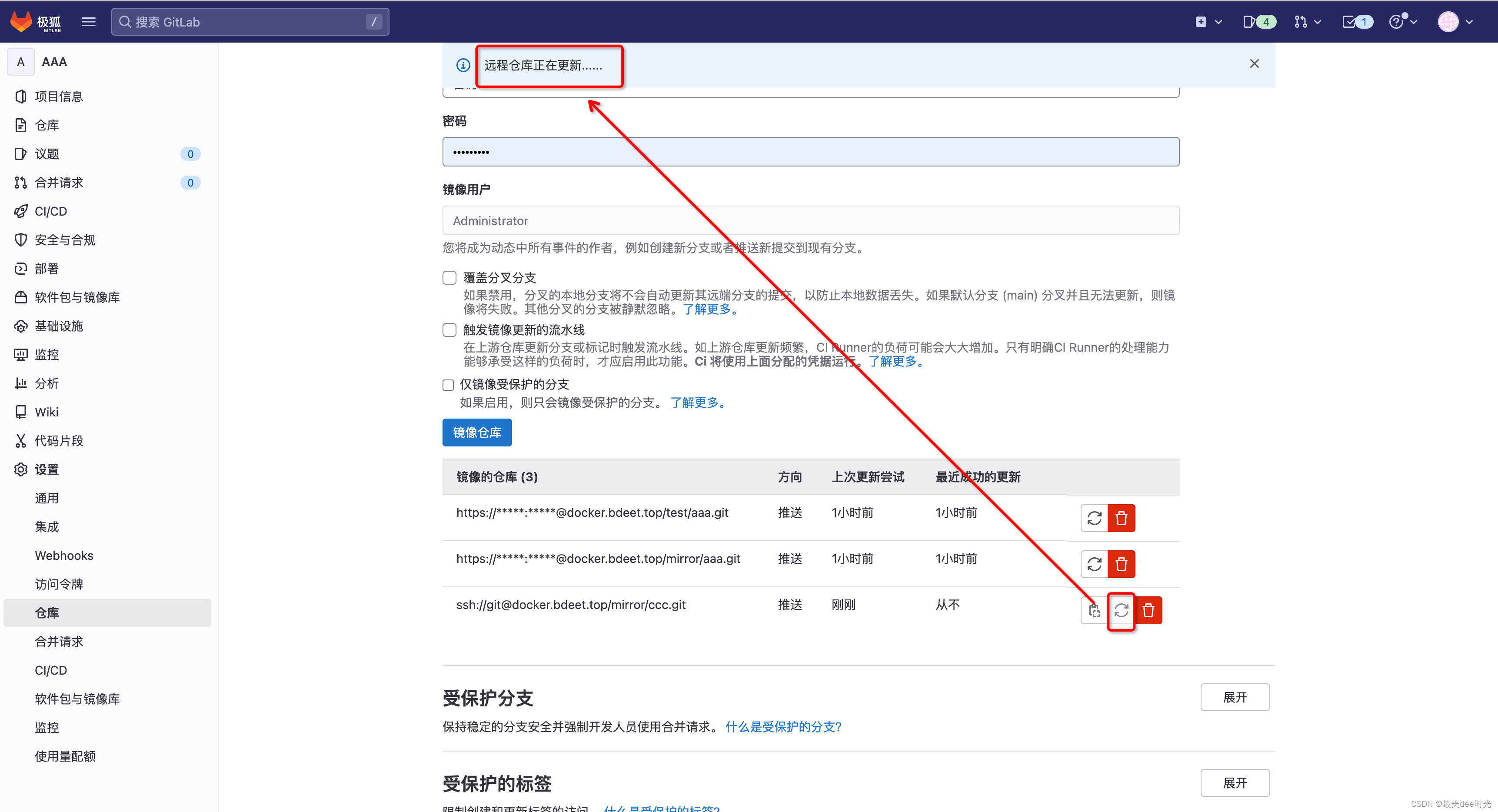This screenshot has height=812, width=1498.
Task: Click the 代码片段 scissors icon
Action: [x=21, y=441]
